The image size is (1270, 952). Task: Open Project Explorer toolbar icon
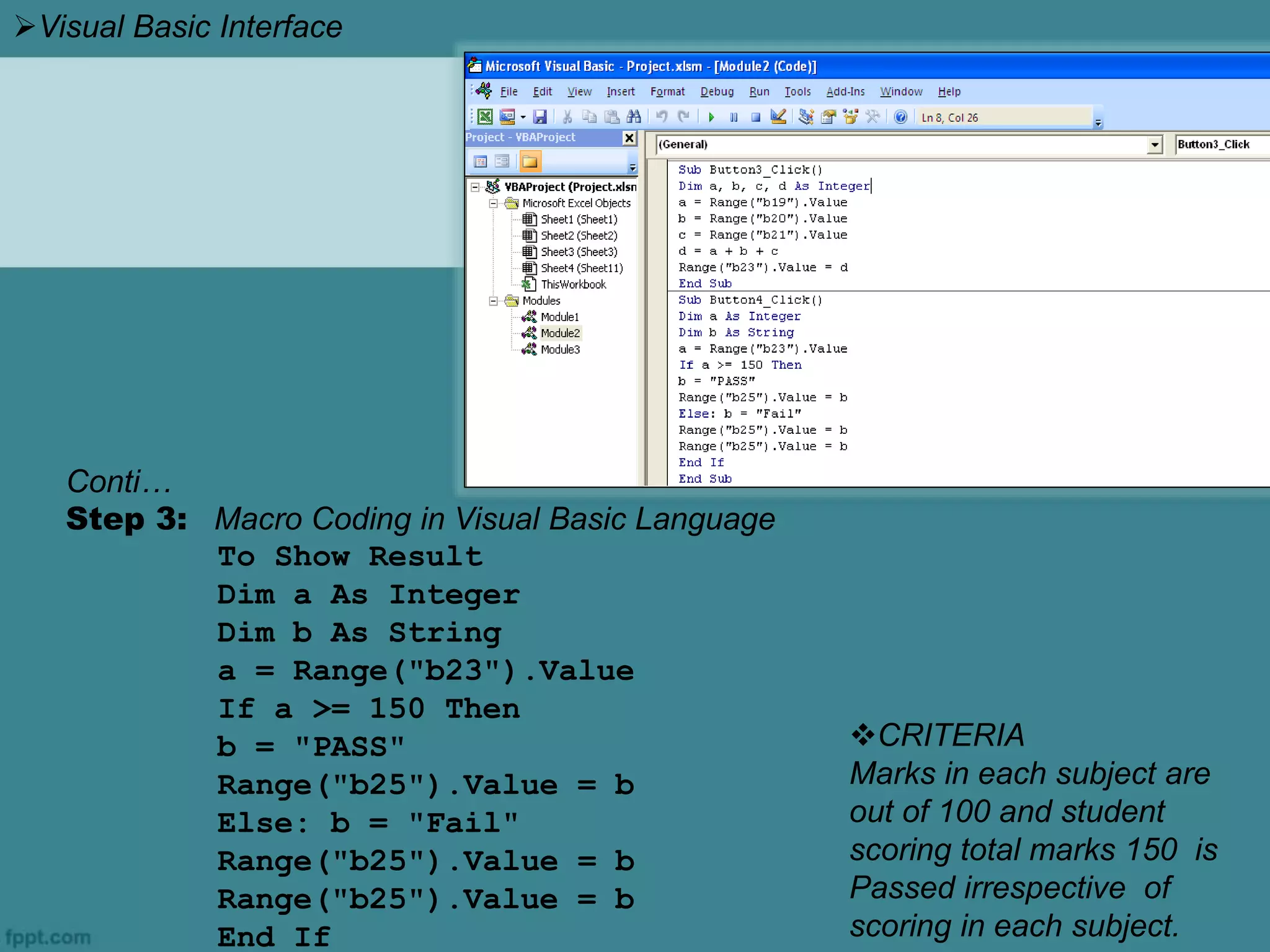click(x=806, y=117)
